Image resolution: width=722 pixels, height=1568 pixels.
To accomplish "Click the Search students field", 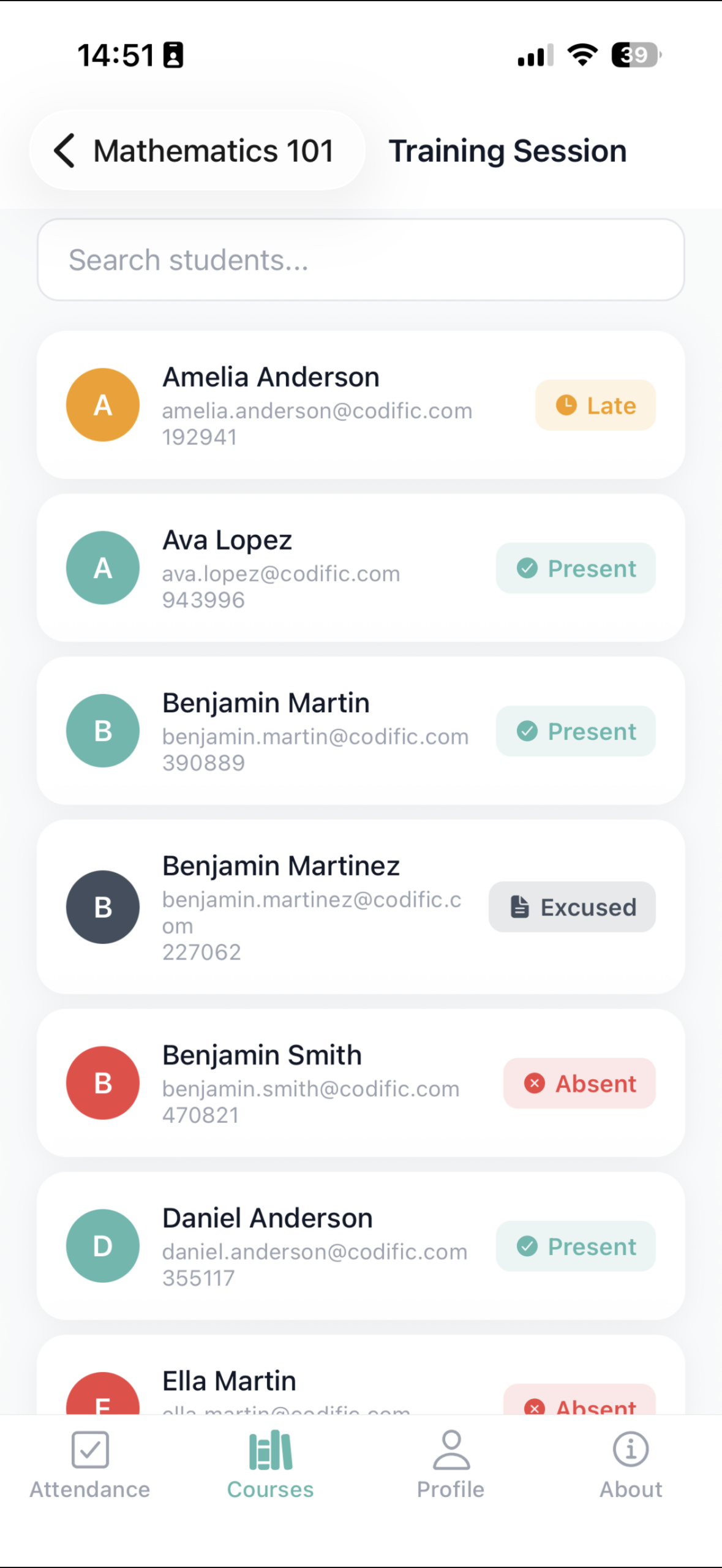I will (x=361, y=260).
